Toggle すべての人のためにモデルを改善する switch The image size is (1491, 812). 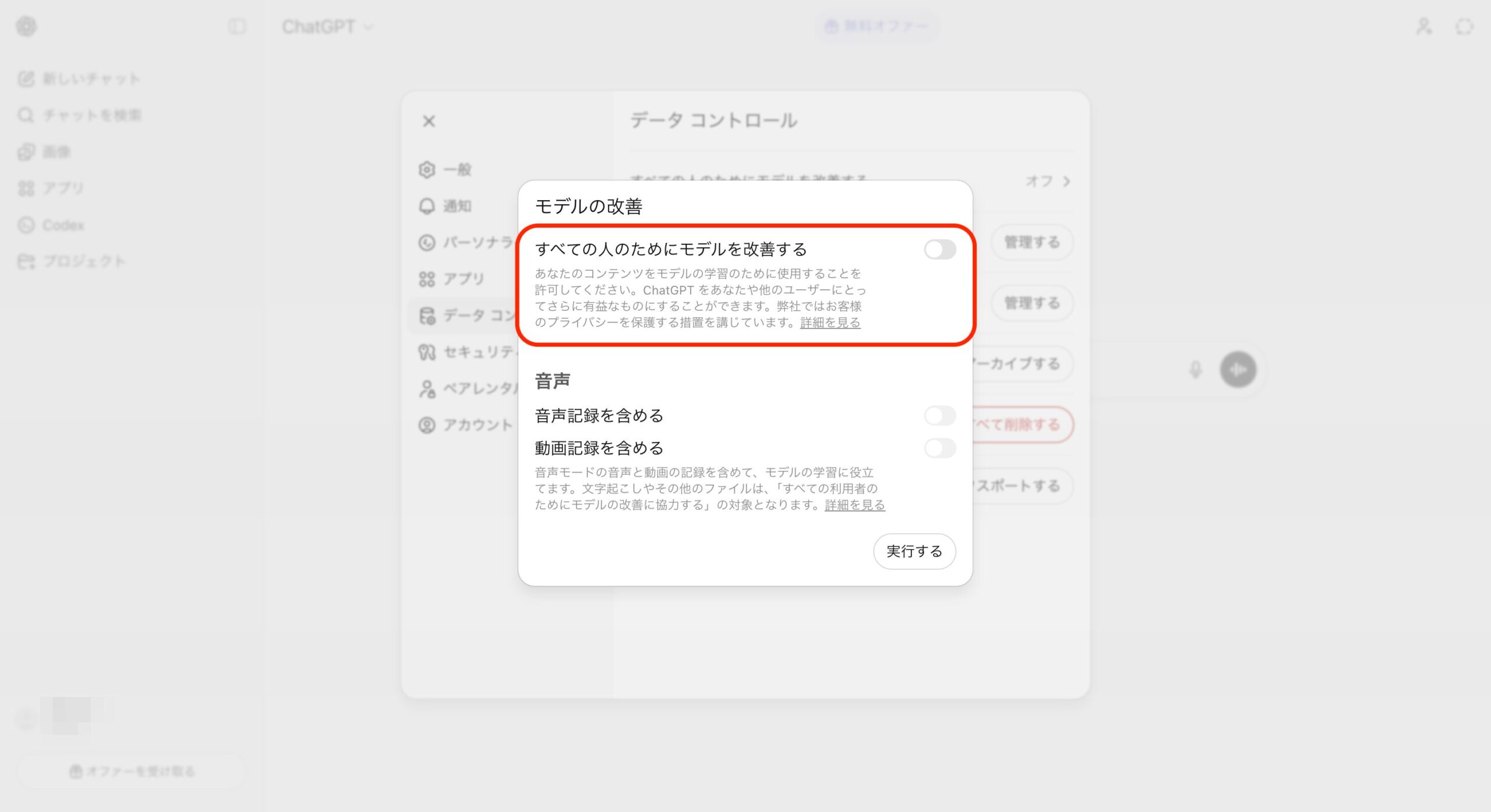coord(939,250)
